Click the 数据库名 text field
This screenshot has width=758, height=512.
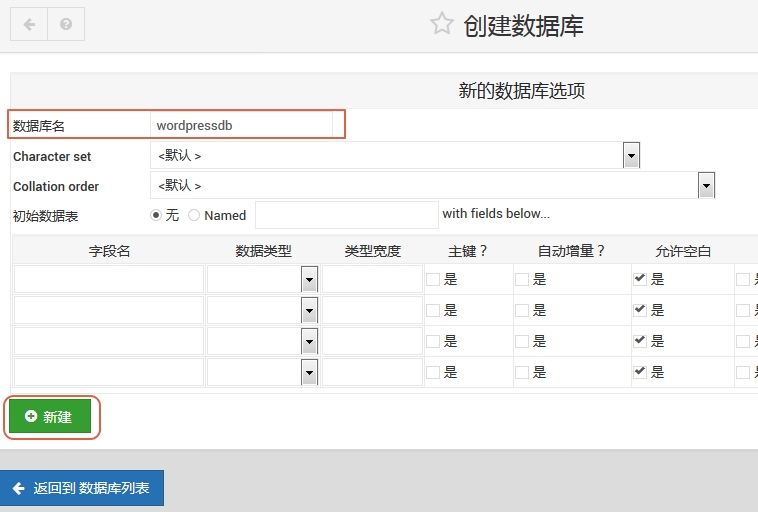pyautogui.click(x=242, y=125)
